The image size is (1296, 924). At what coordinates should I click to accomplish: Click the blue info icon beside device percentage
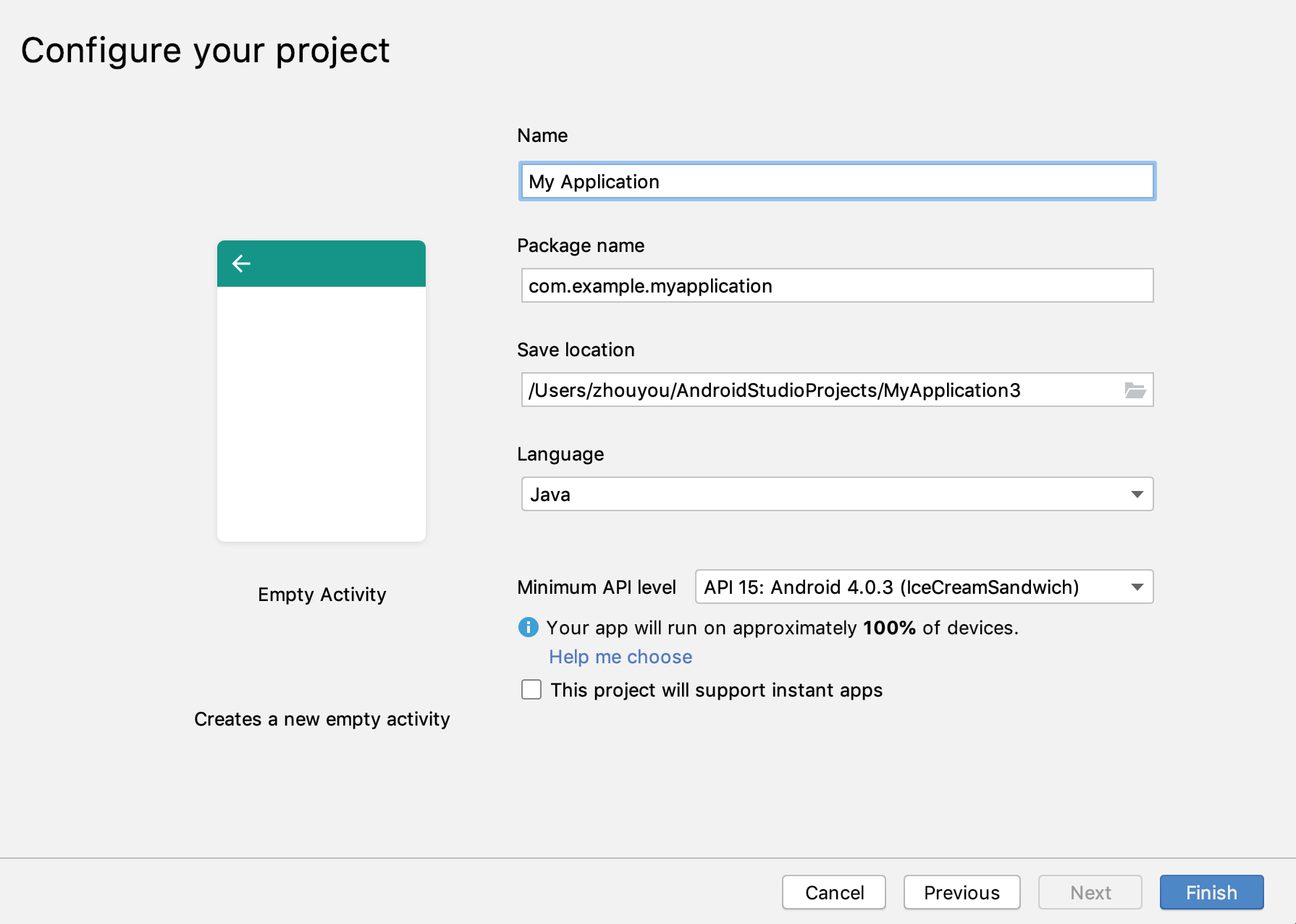pyautogui.click(x=529, y=627)
